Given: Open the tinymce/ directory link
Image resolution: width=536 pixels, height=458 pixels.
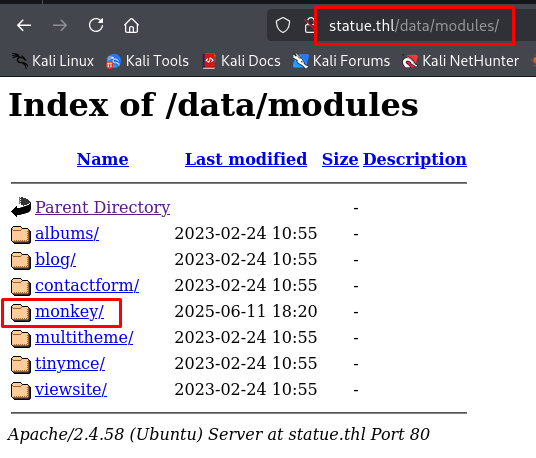Looking at the screenshot, I should click(x=70, y=363).
